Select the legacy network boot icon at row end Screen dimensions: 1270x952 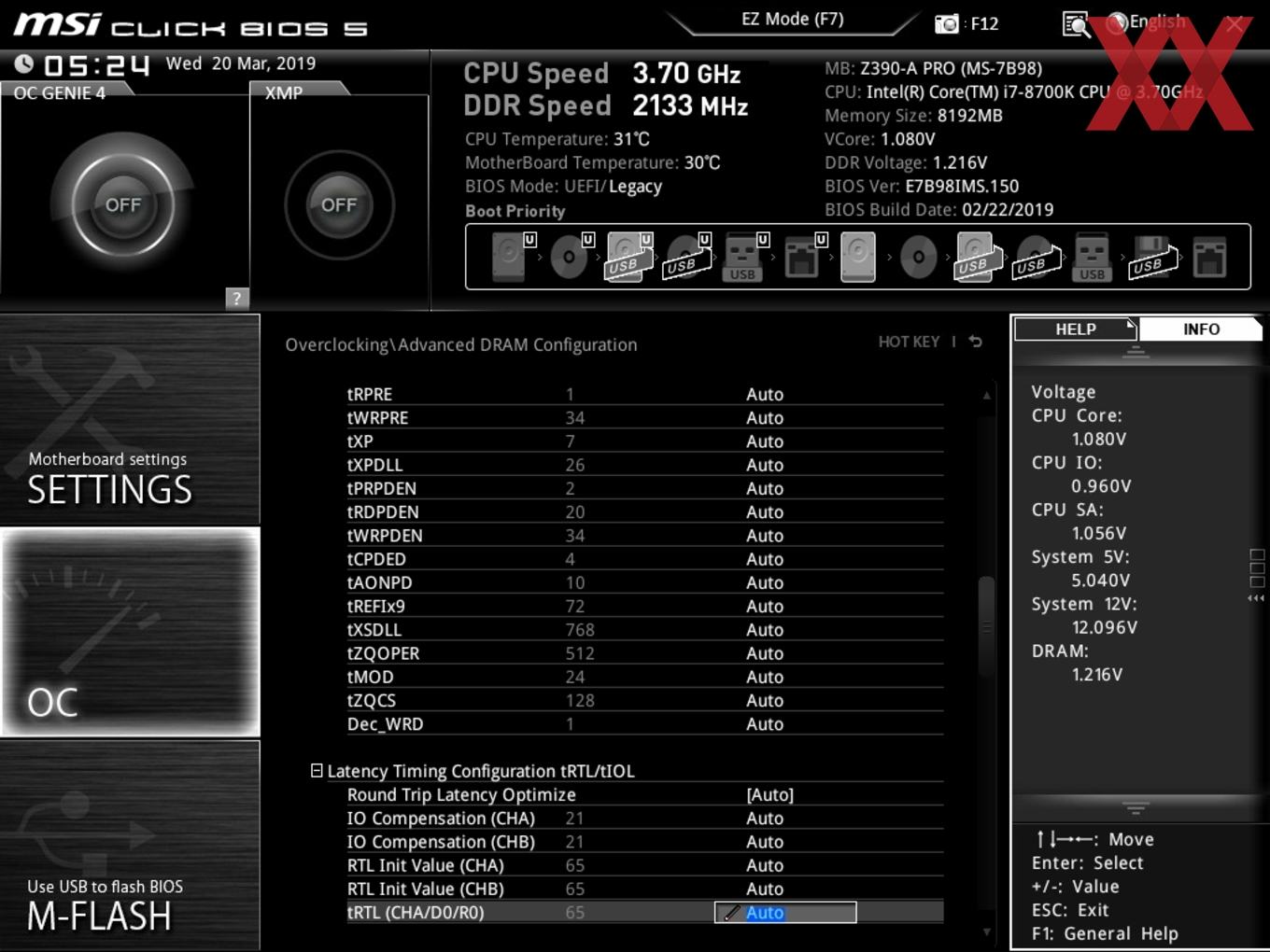[x=1209, y=257]
